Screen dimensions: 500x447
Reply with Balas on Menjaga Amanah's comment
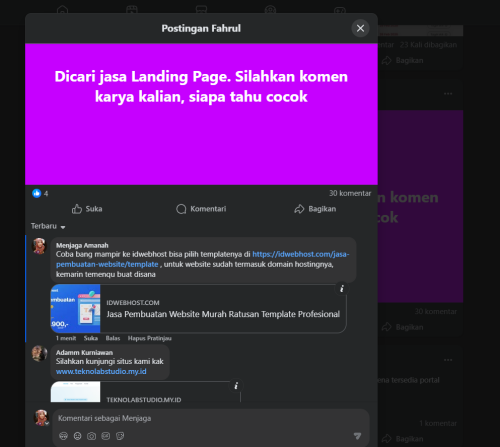(113, 338)
